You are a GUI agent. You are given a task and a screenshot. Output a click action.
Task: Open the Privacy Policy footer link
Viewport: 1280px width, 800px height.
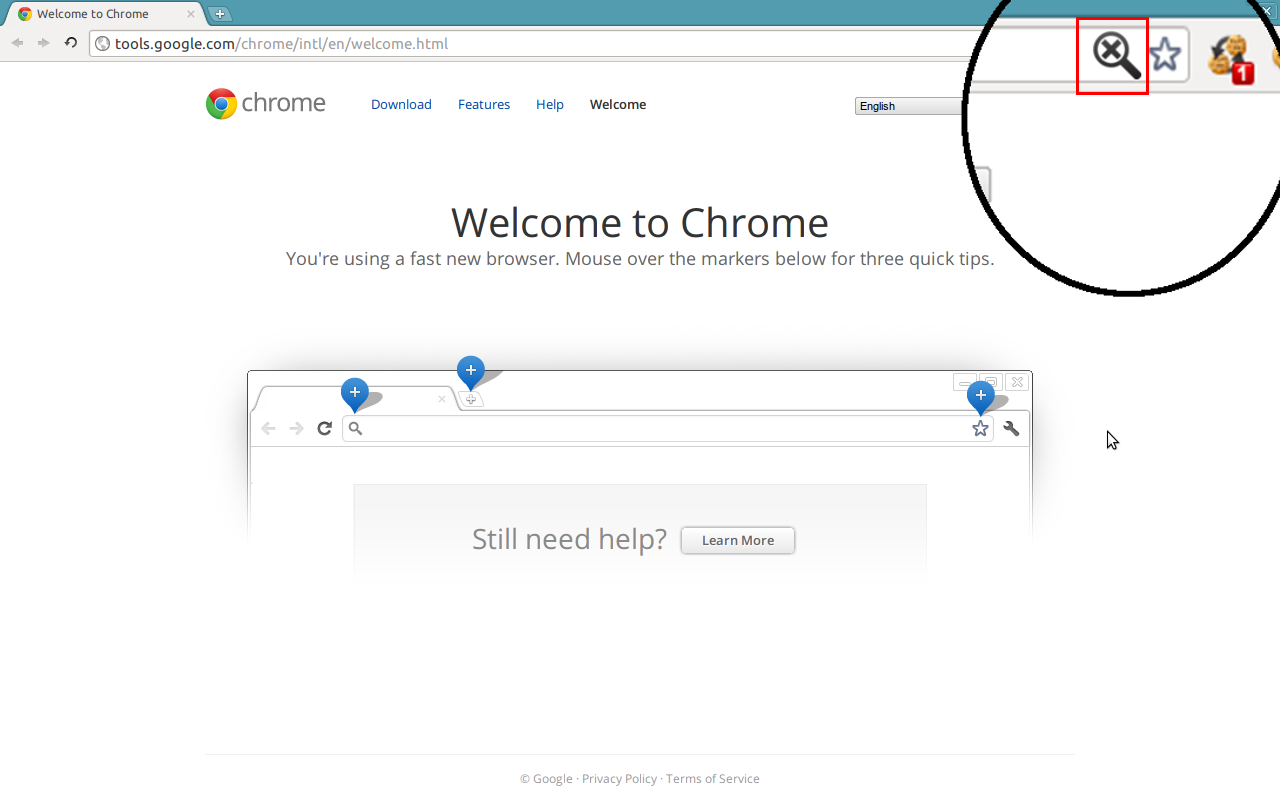pos(619,779)
